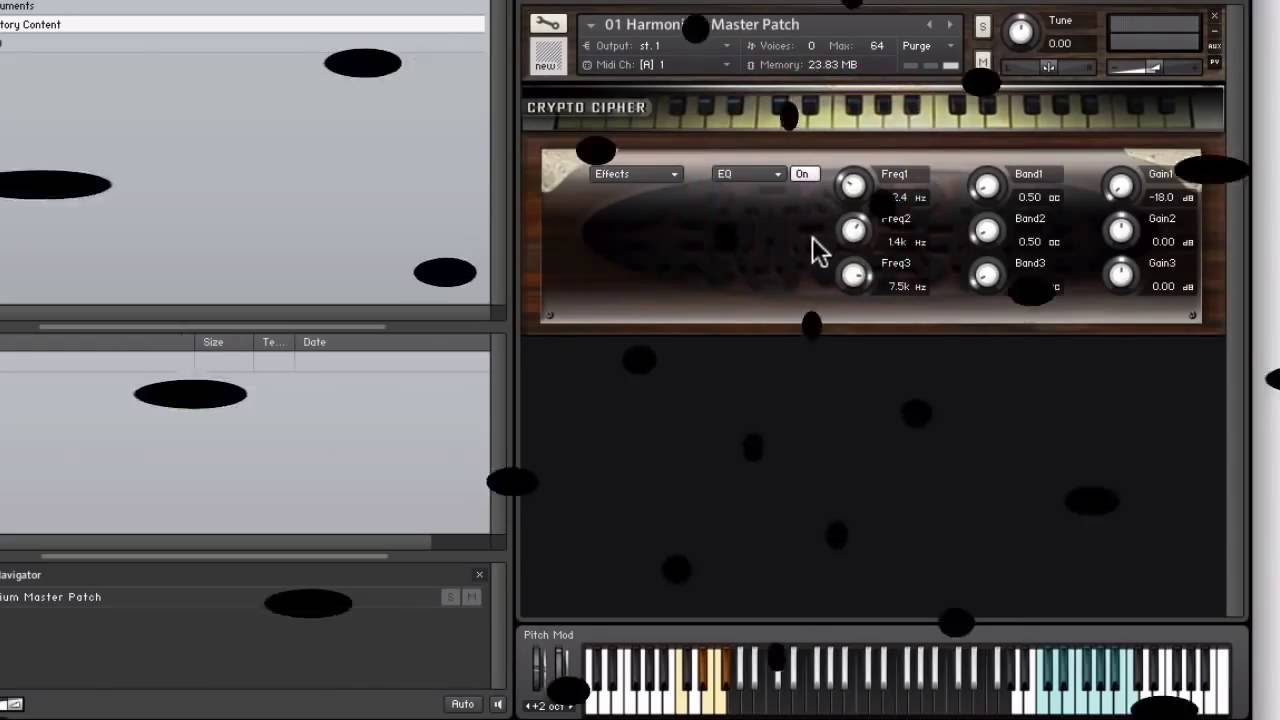Click the Gain1 value -18.0 dB
1280x720 pixels.
(x=1170, y=198)
